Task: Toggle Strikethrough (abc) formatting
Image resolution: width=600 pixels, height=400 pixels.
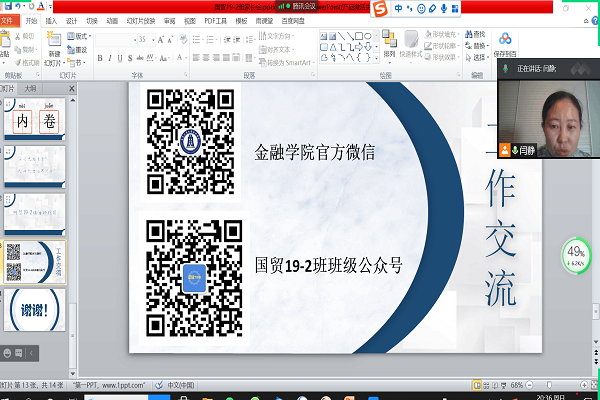Action: click(x=140, y=58)
